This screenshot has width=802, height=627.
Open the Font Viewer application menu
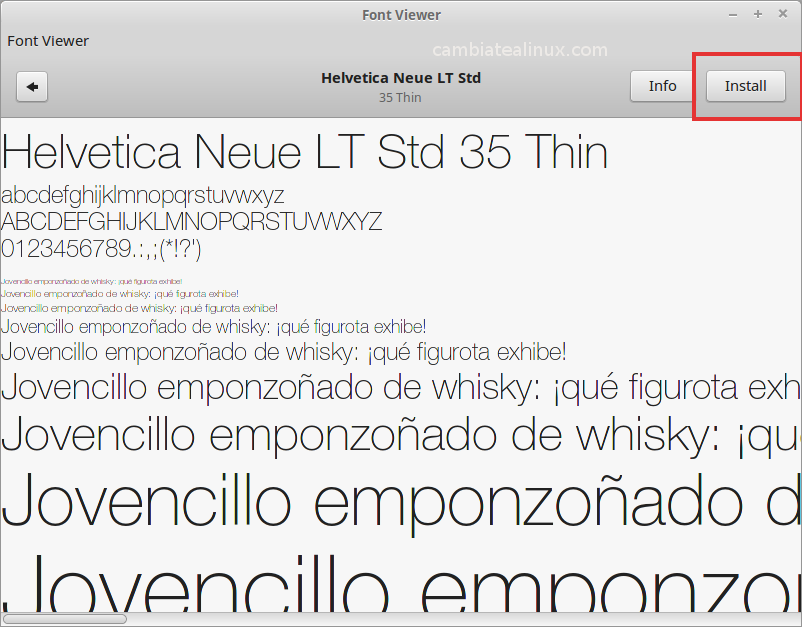click(x=48, y=41)
